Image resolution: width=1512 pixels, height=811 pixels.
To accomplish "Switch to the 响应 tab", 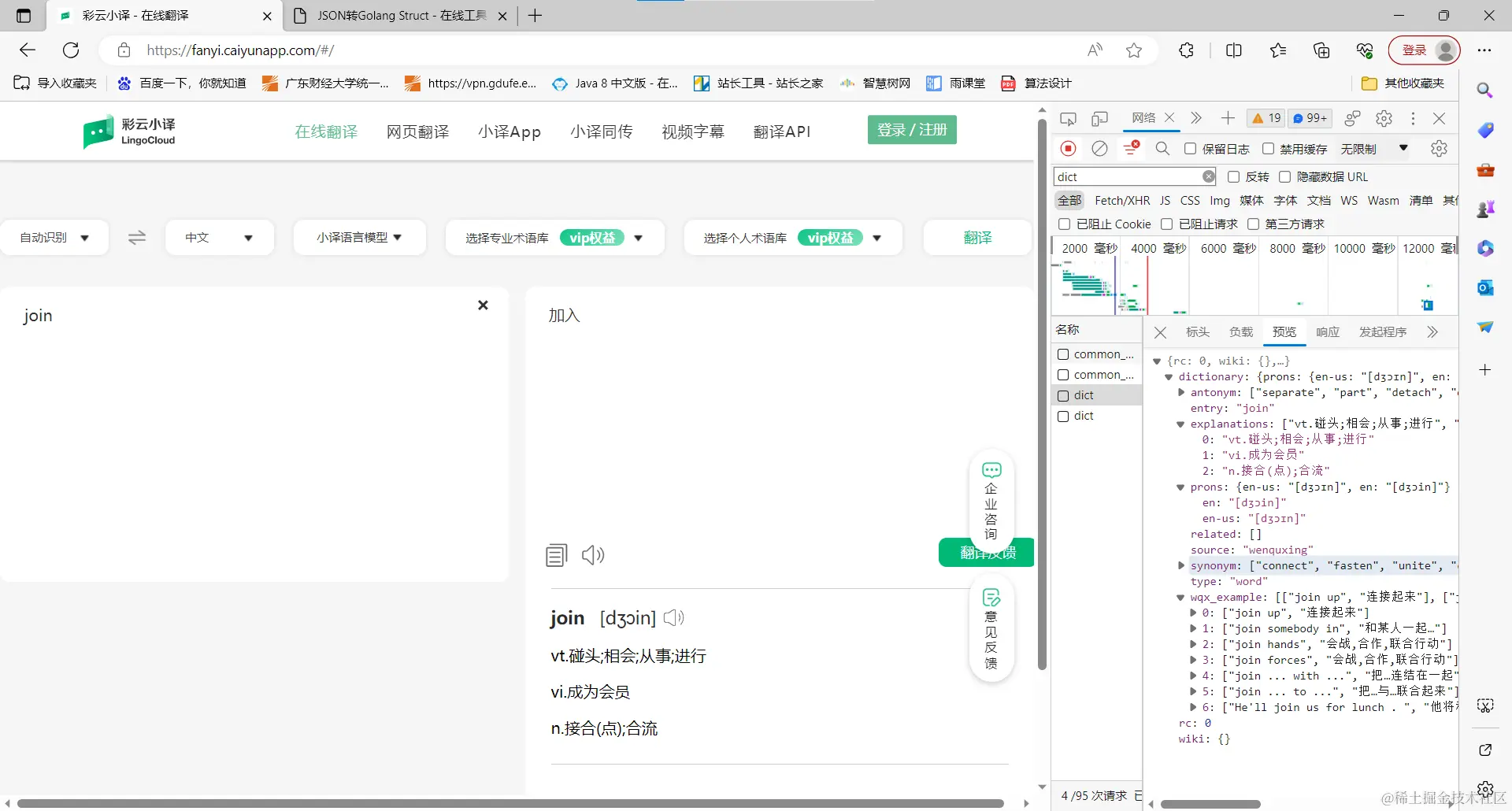I will pos(1327,331).
